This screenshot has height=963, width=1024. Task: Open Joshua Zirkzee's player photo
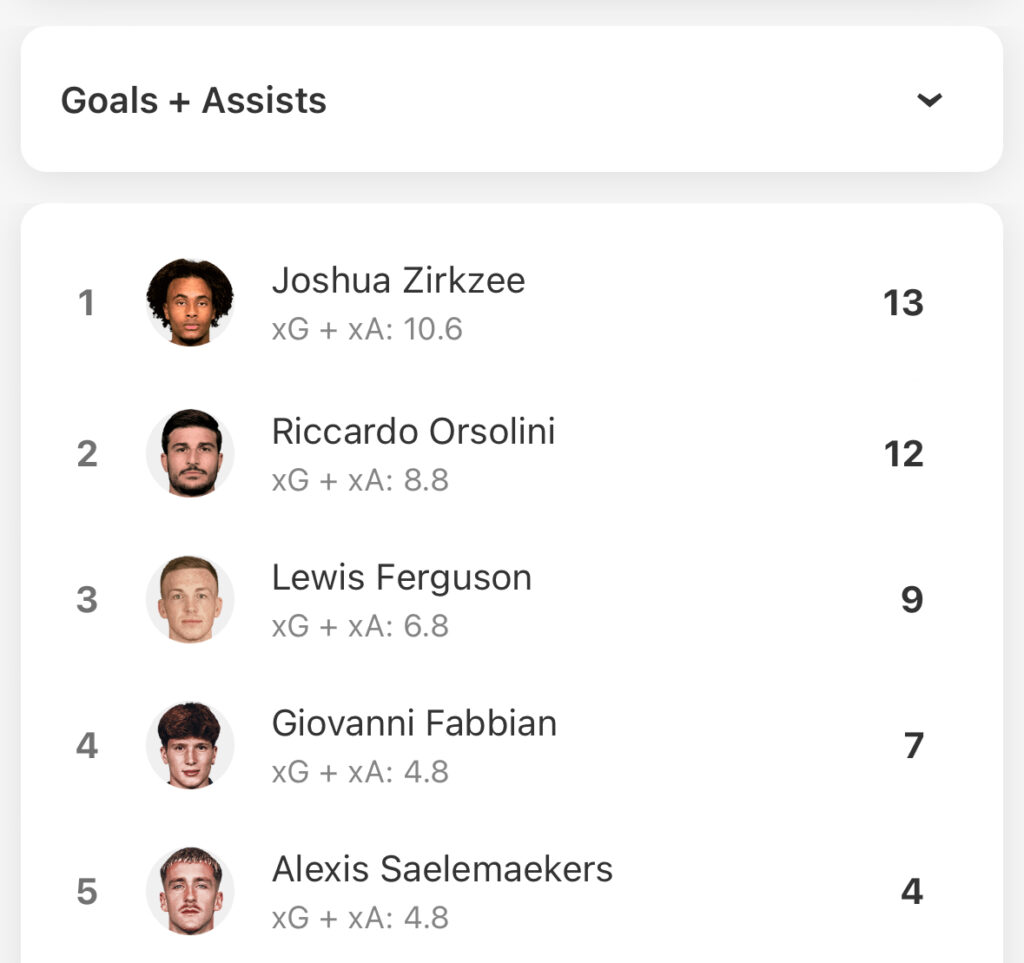tap(190, 302)
